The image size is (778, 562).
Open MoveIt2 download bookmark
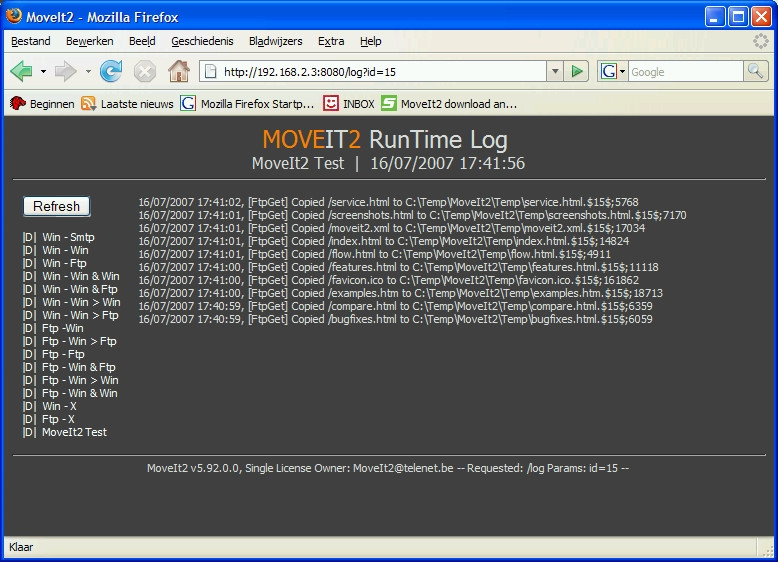[449, 104]
